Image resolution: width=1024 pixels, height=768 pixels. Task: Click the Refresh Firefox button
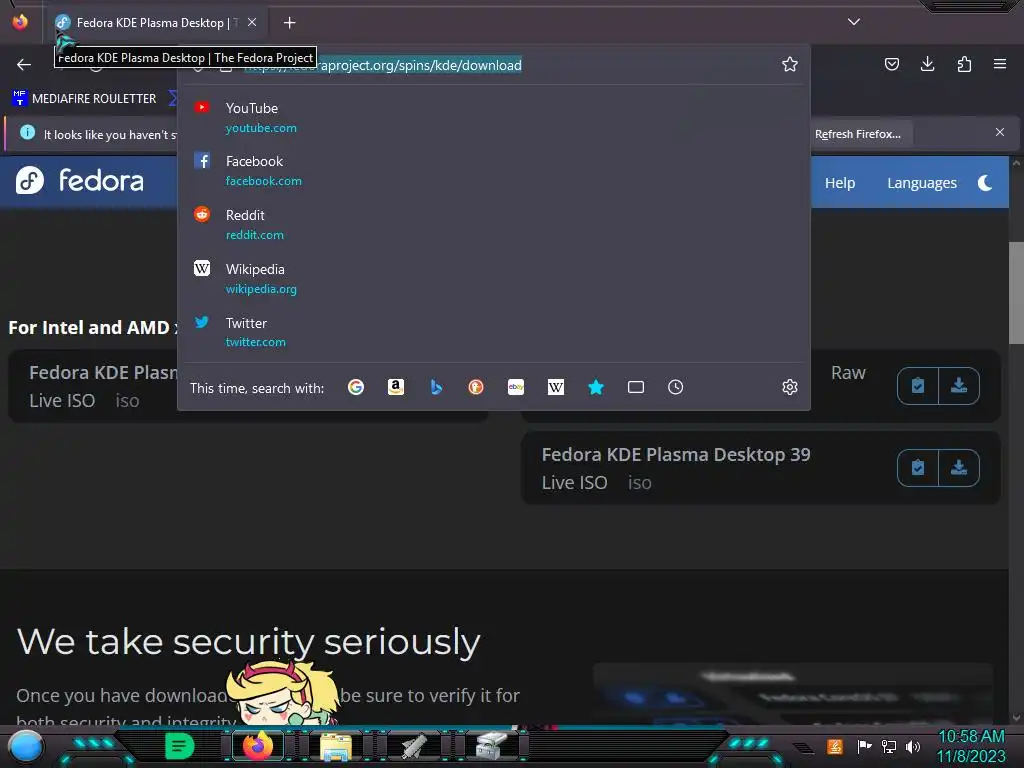point(857,134)
